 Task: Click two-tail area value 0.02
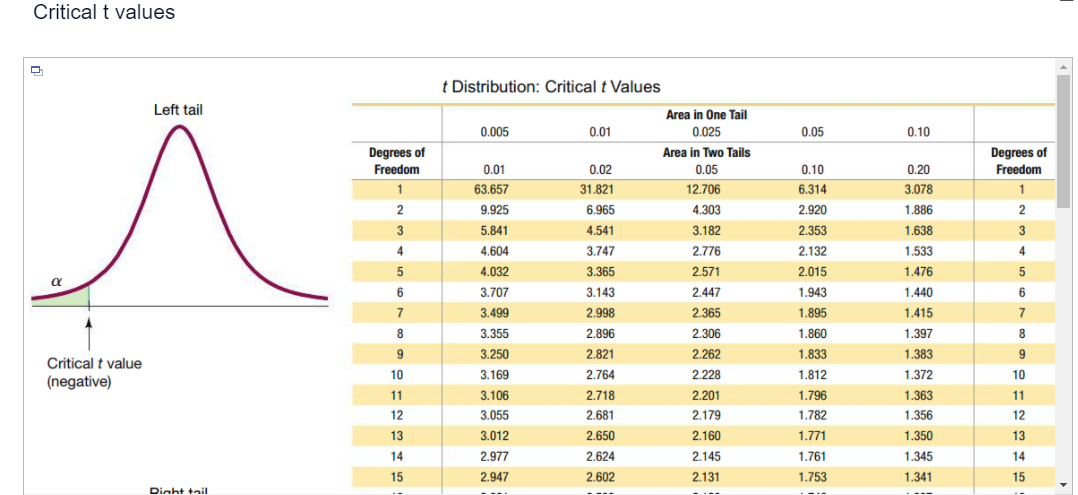[600, 170]
